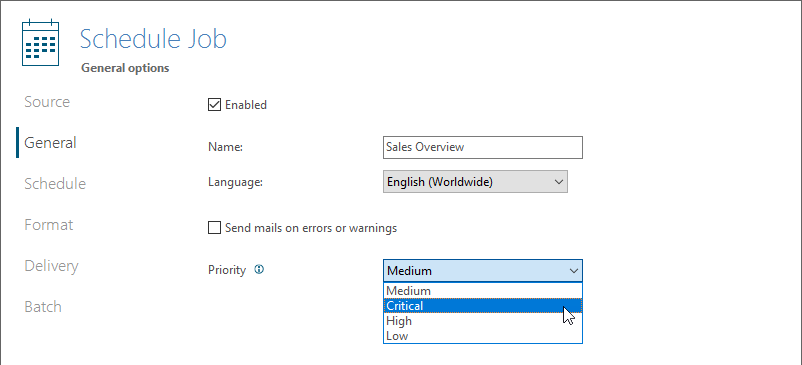
Task: Select Critical from the Priority list
Action: 482,306
